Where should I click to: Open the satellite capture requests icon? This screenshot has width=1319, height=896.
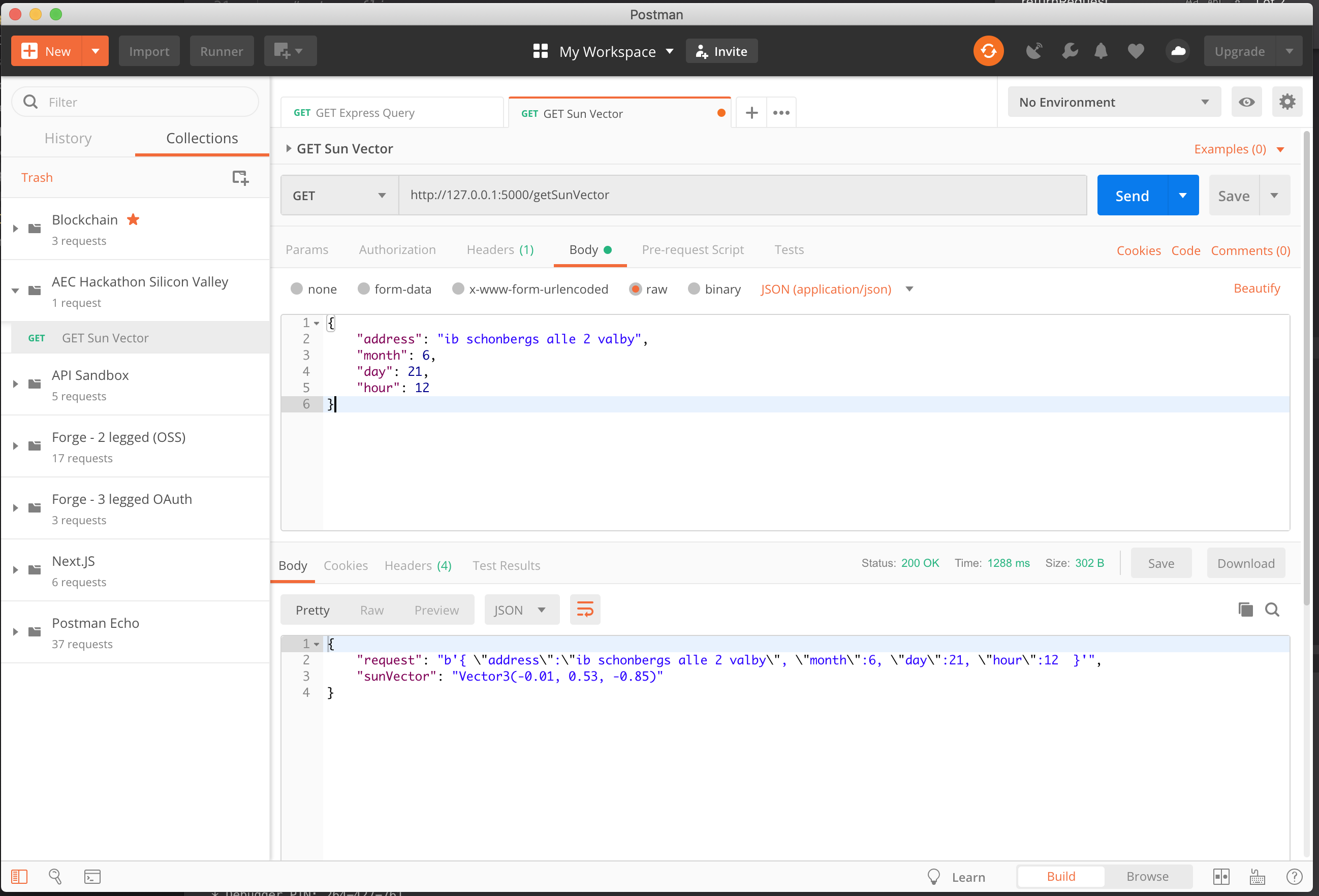coord(1033,51)
